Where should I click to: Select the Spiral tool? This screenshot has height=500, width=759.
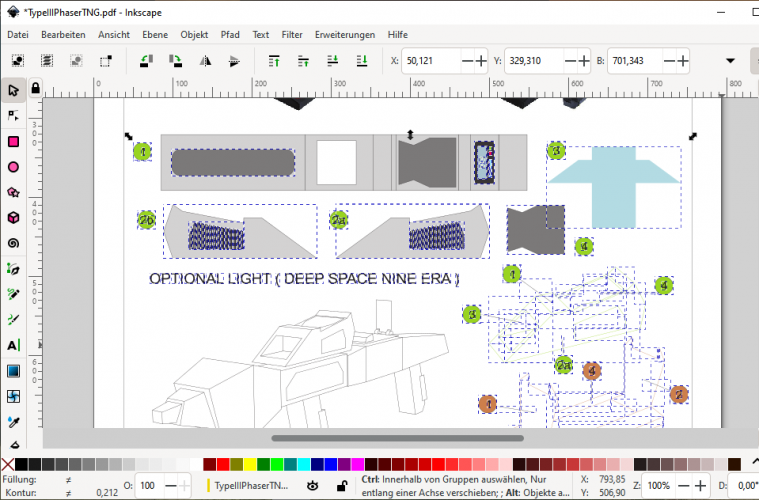[13, 243]
